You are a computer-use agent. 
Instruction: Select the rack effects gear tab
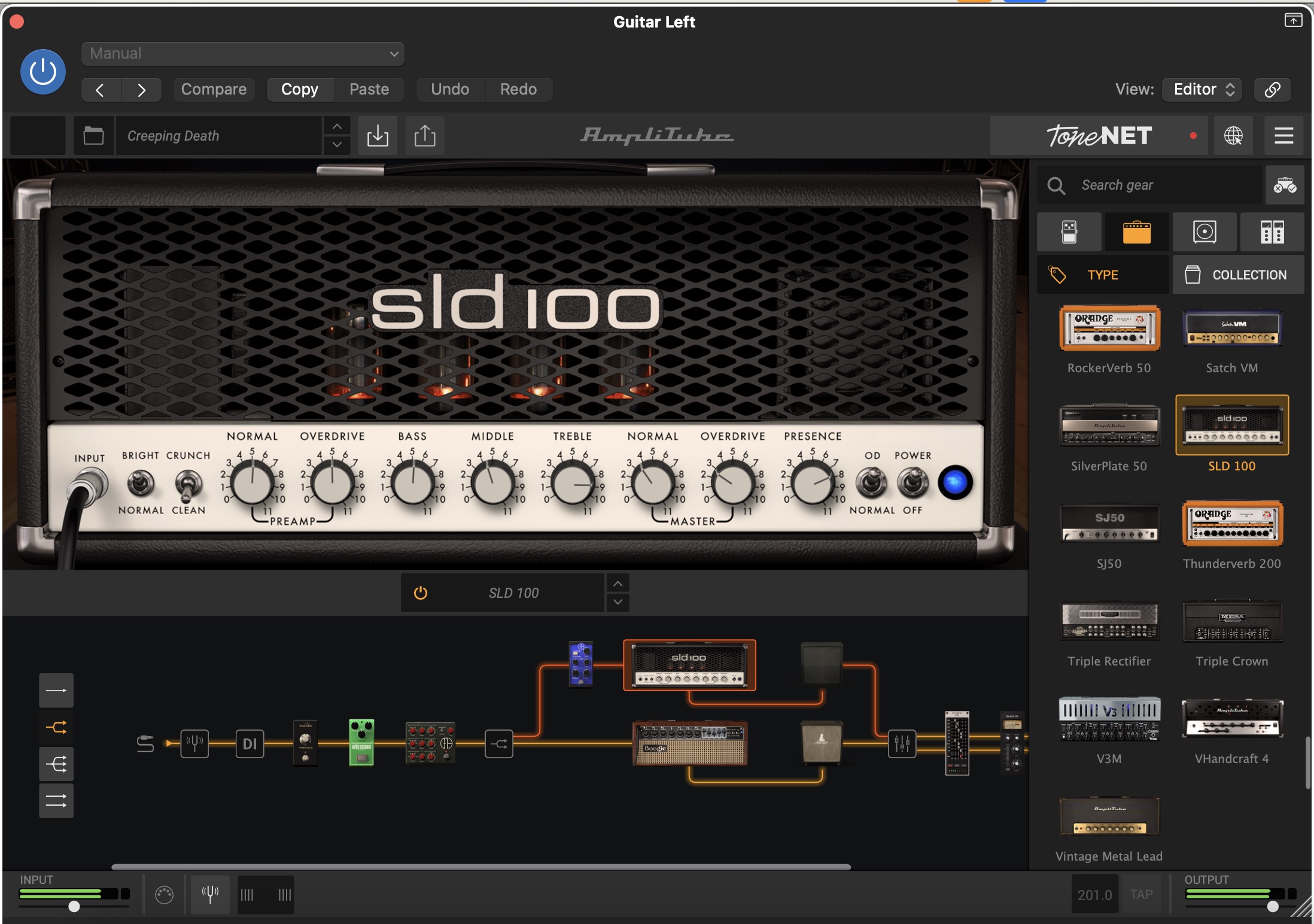click(1272, 232)
